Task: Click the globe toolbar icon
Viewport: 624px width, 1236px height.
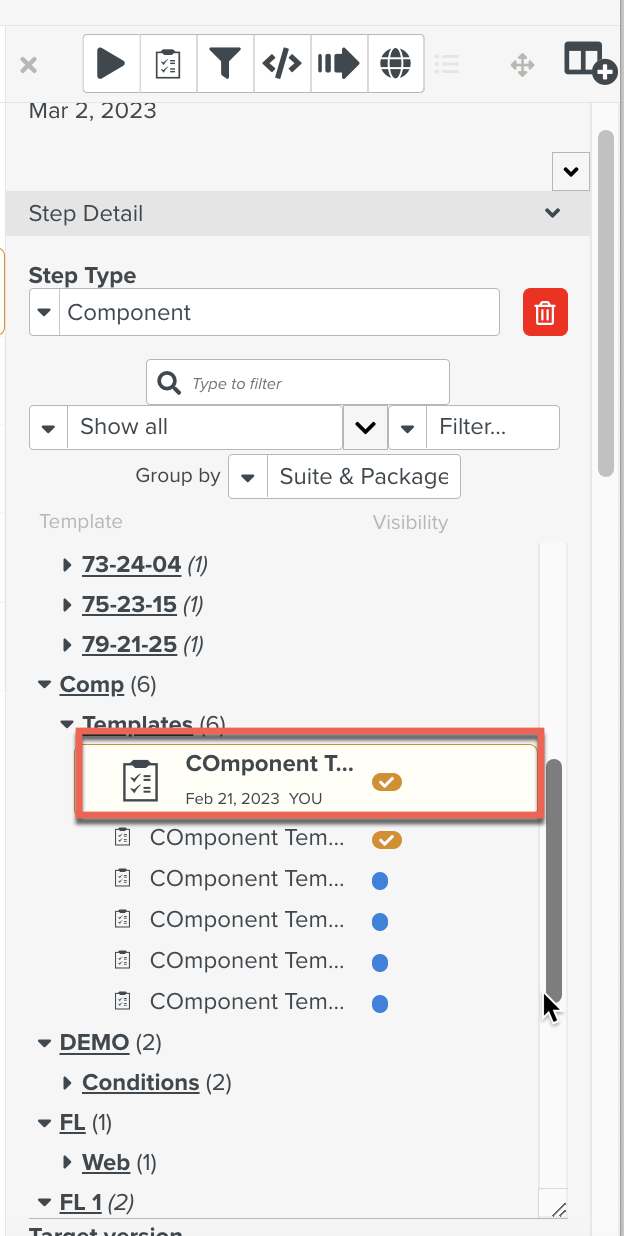Action: point(396,64)
